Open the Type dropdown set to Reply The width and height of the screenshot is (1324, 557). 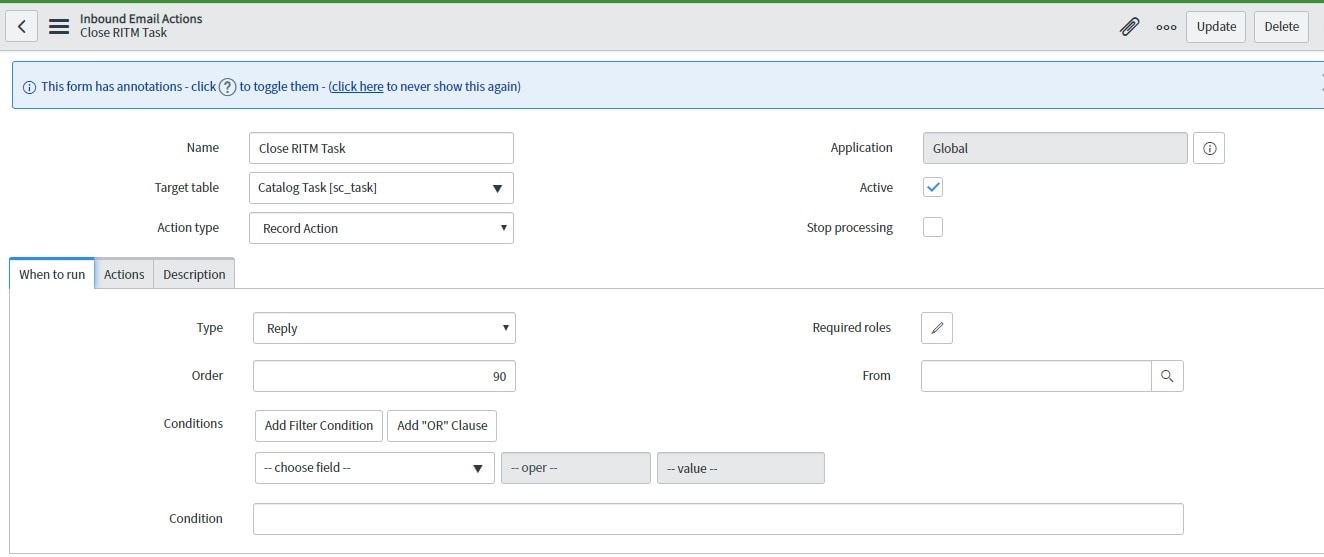(384, 328)
